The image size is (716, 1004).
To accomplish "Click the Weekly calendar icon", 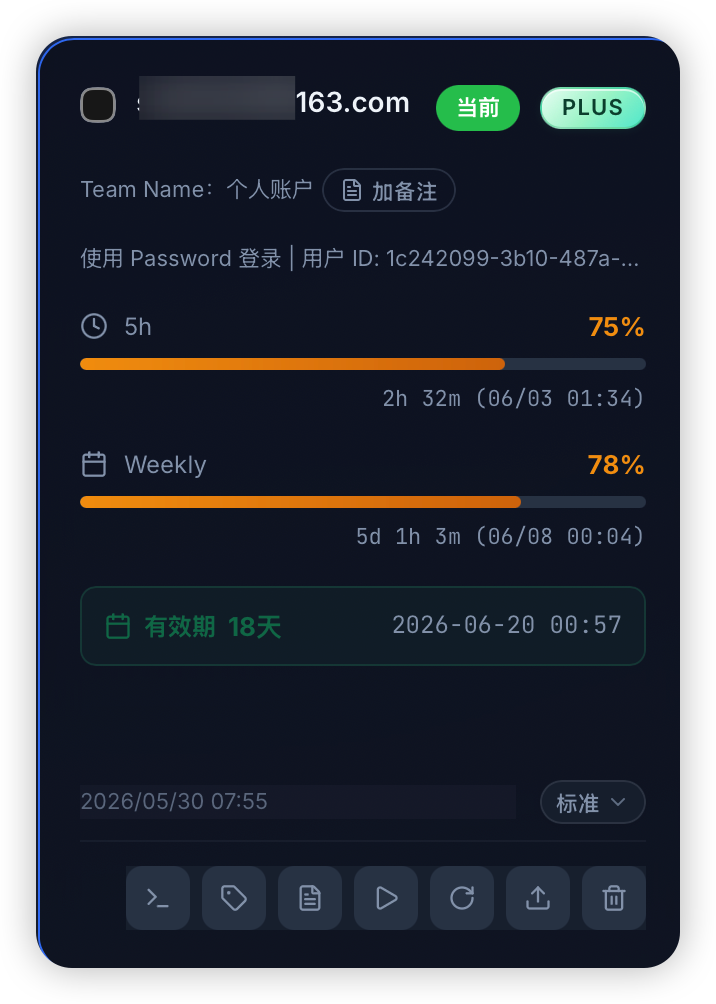I will 94,464.
